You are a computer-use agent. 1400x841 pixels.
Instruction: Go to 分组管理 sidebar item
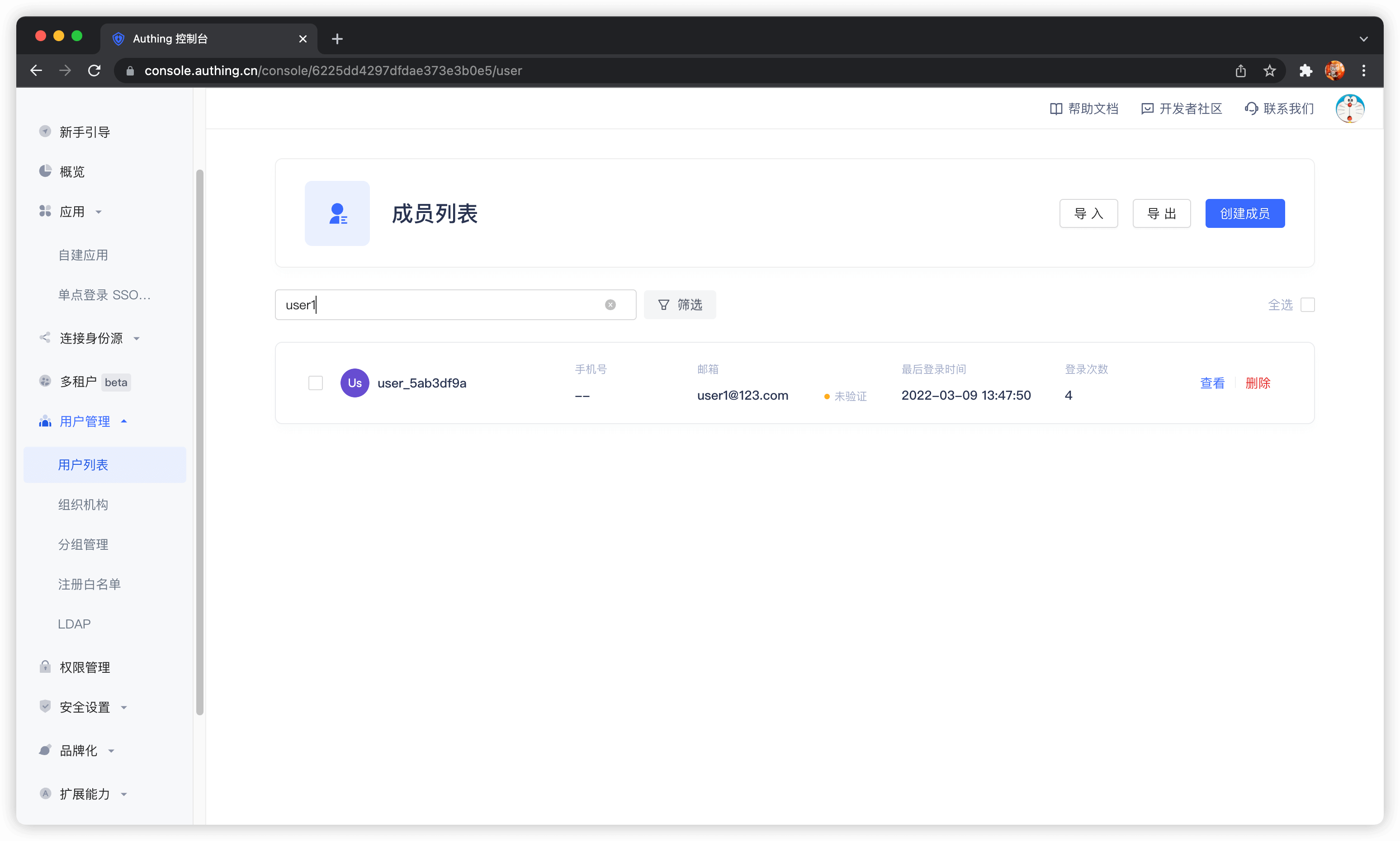pos(83,544)
